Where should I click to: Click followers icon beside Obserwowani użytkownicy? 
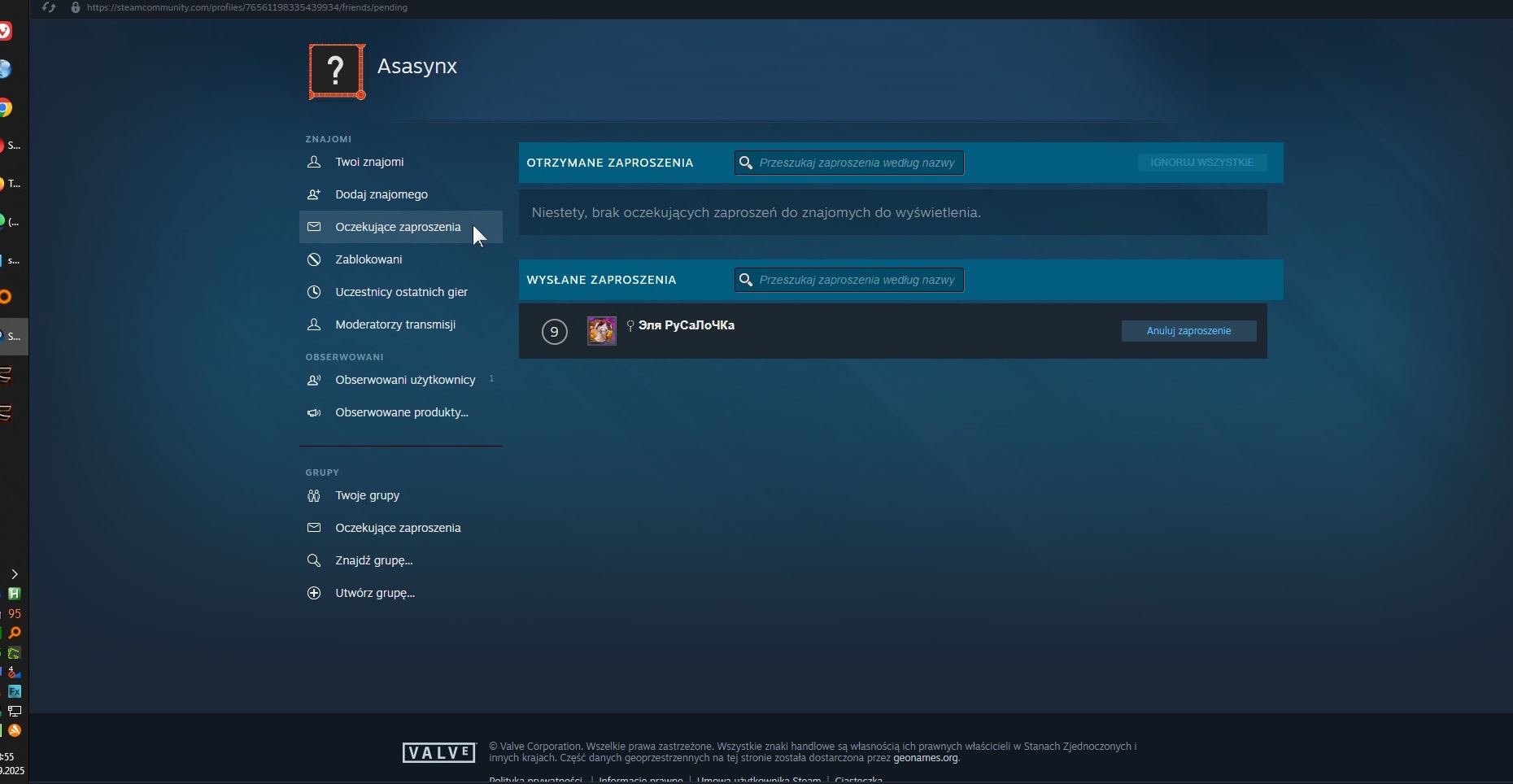pos(314,380)
